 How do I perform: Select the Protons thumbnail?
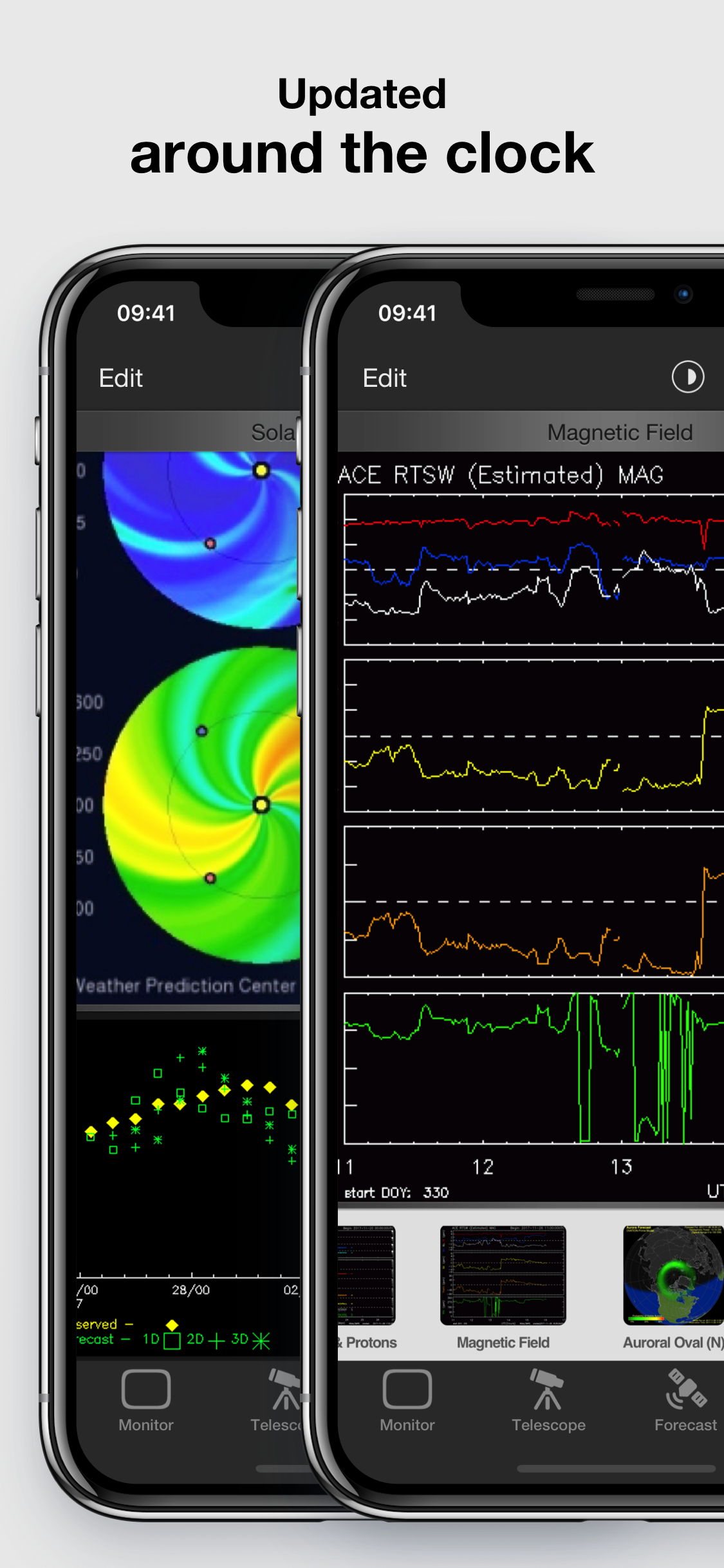366,1275
